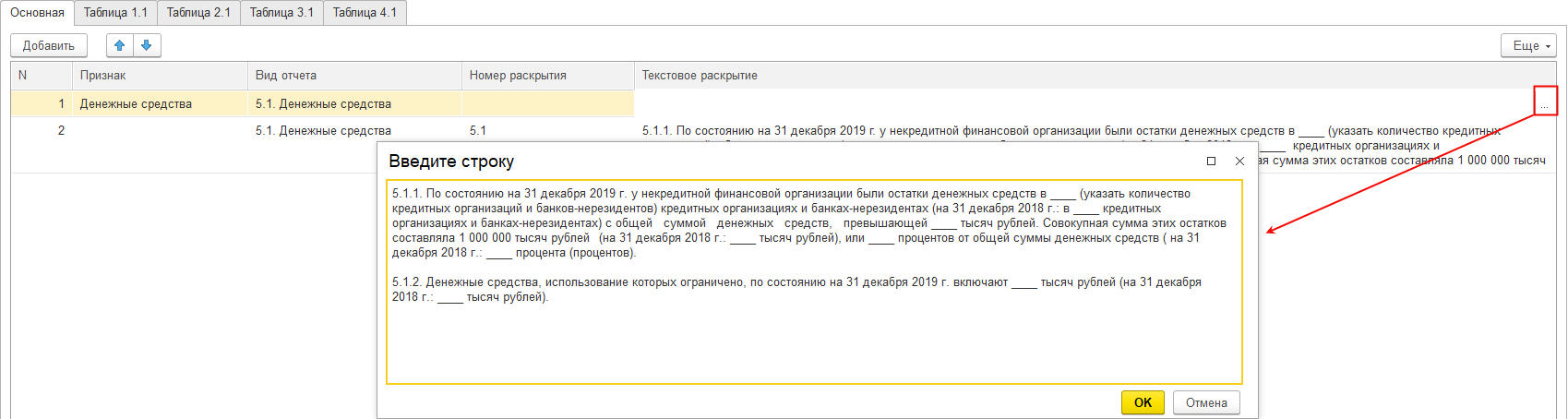Viewport: 1568px width, 419px height.
Task: Select the 5.1 disclosure number cell in row 2
Action: coord(478,131)
